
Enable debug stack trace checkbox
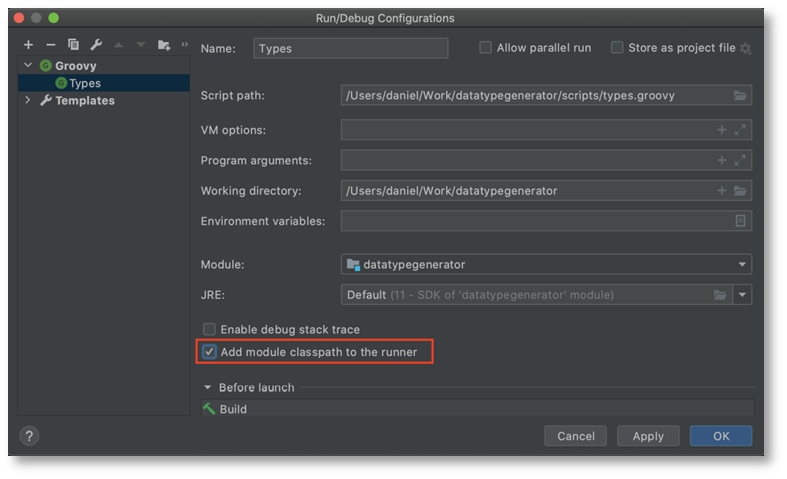209,329
